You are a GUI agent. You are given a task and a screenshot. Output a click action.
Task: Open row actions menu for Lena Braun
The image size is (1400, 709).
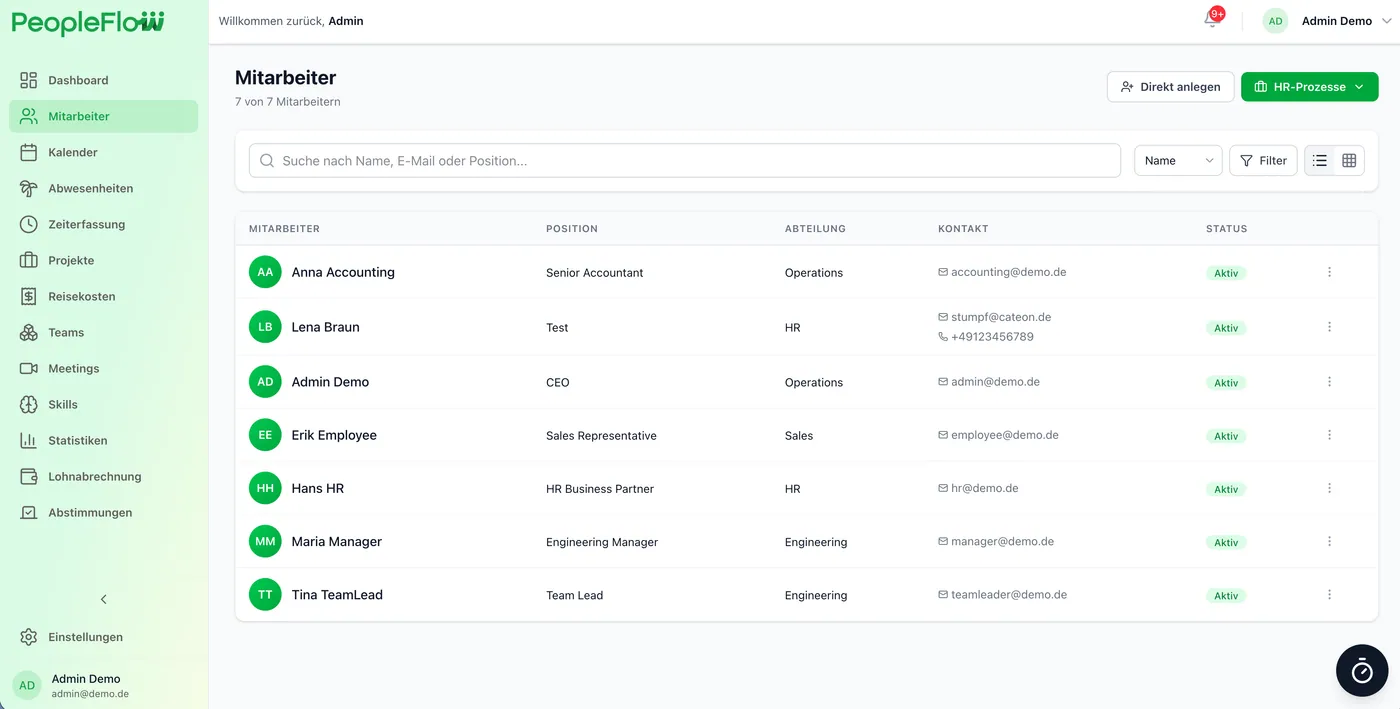pyautogui.click(x=1329, y=327)
